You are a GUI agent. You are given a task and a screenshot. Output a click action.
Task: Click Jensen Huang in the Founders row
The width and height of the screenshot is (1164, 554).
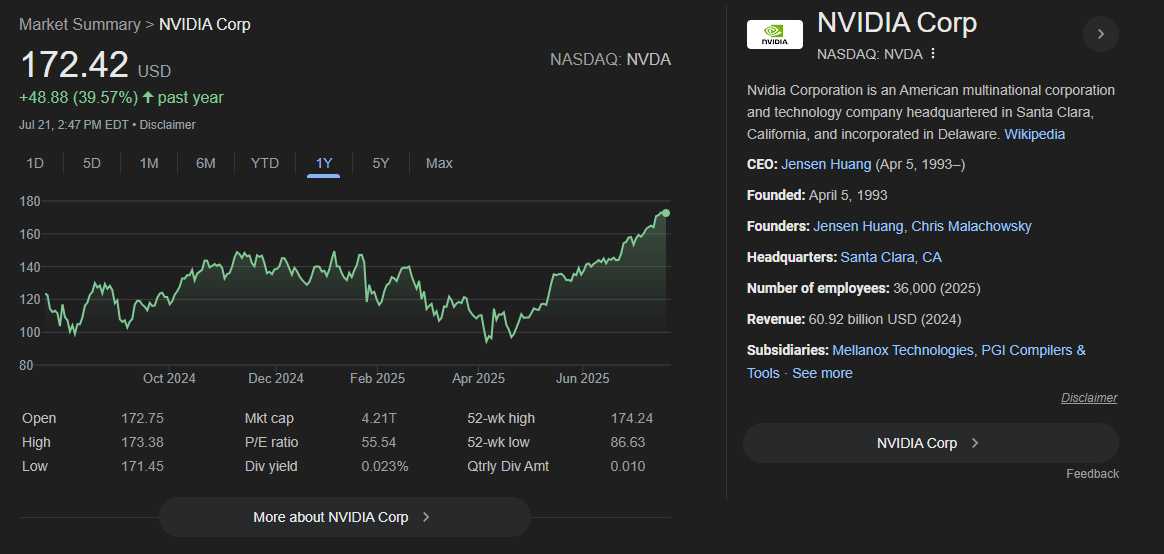click(858, 227)
